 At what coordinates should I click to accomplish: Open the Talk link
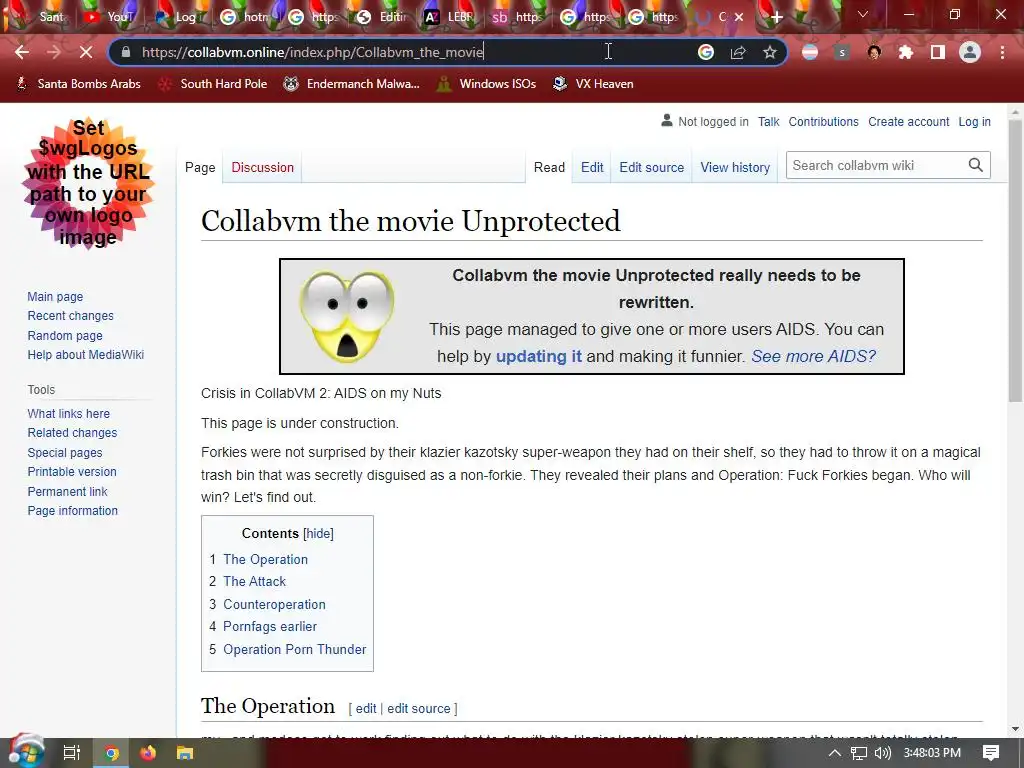tap(769, 121)
